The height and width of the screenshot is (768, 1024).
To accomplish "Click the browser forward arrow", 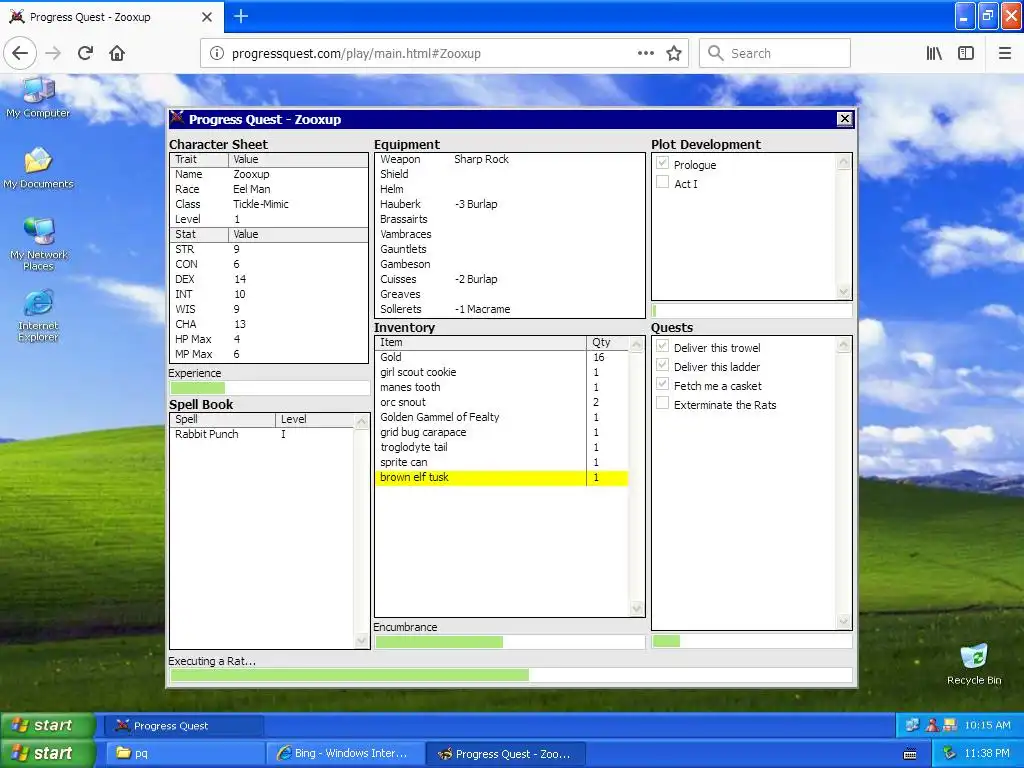I will [x=53, y=53].
